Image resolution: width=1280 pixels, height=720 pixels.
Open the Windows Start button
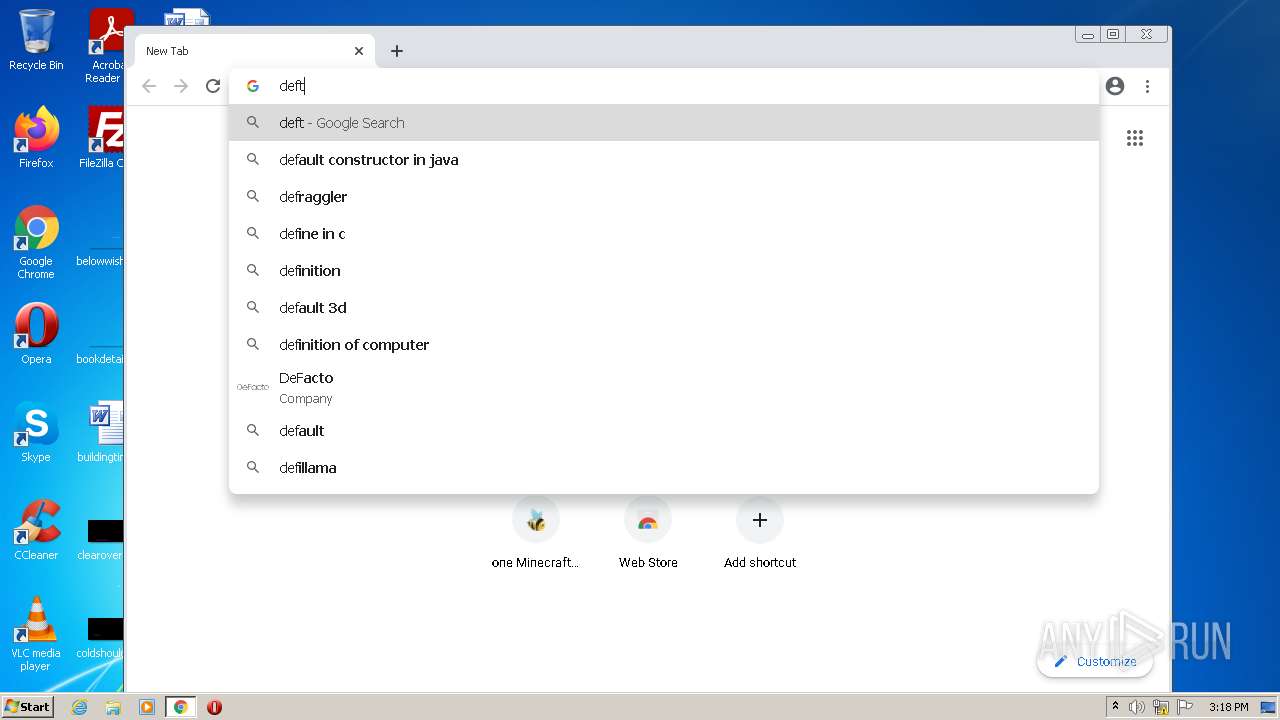[x=28, y=706]
